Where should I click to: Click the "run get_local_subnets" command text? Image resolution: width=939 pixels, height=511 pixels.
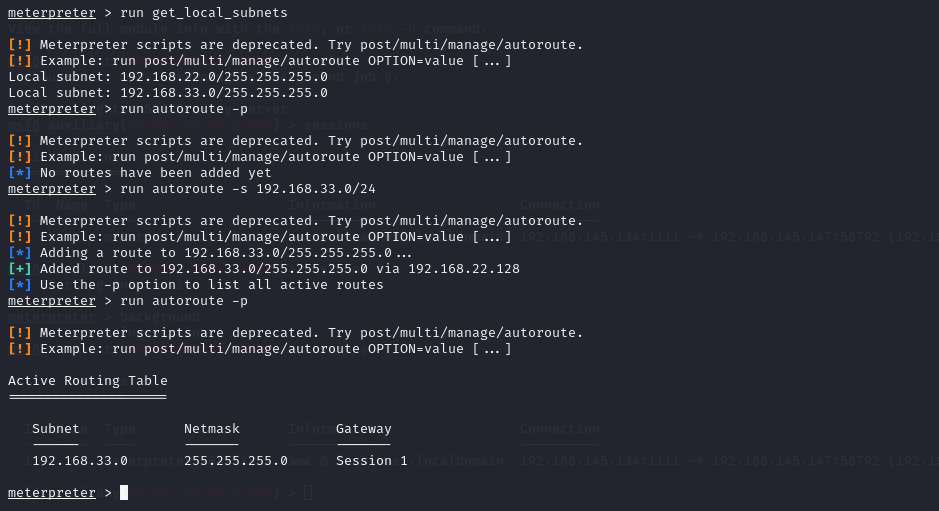point(204,13)
